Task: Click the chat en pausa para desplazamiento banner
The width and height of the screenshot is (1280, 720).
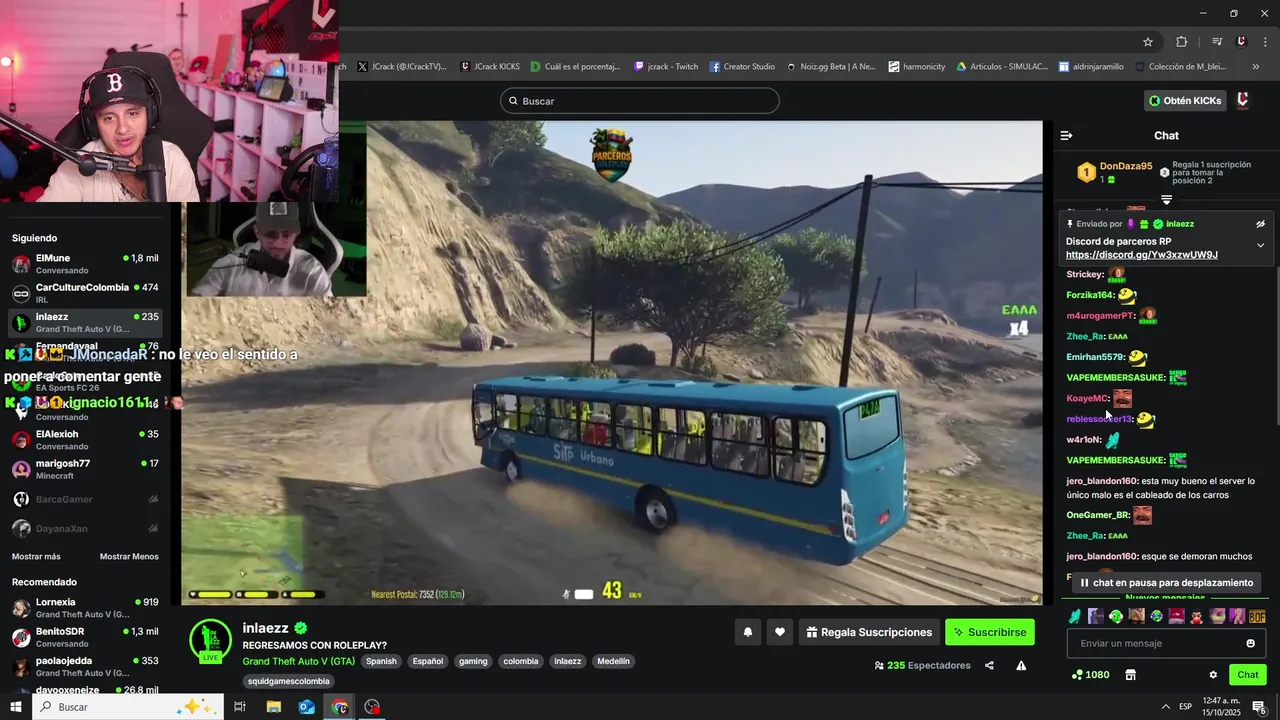Action: [x=1166, y=583]
